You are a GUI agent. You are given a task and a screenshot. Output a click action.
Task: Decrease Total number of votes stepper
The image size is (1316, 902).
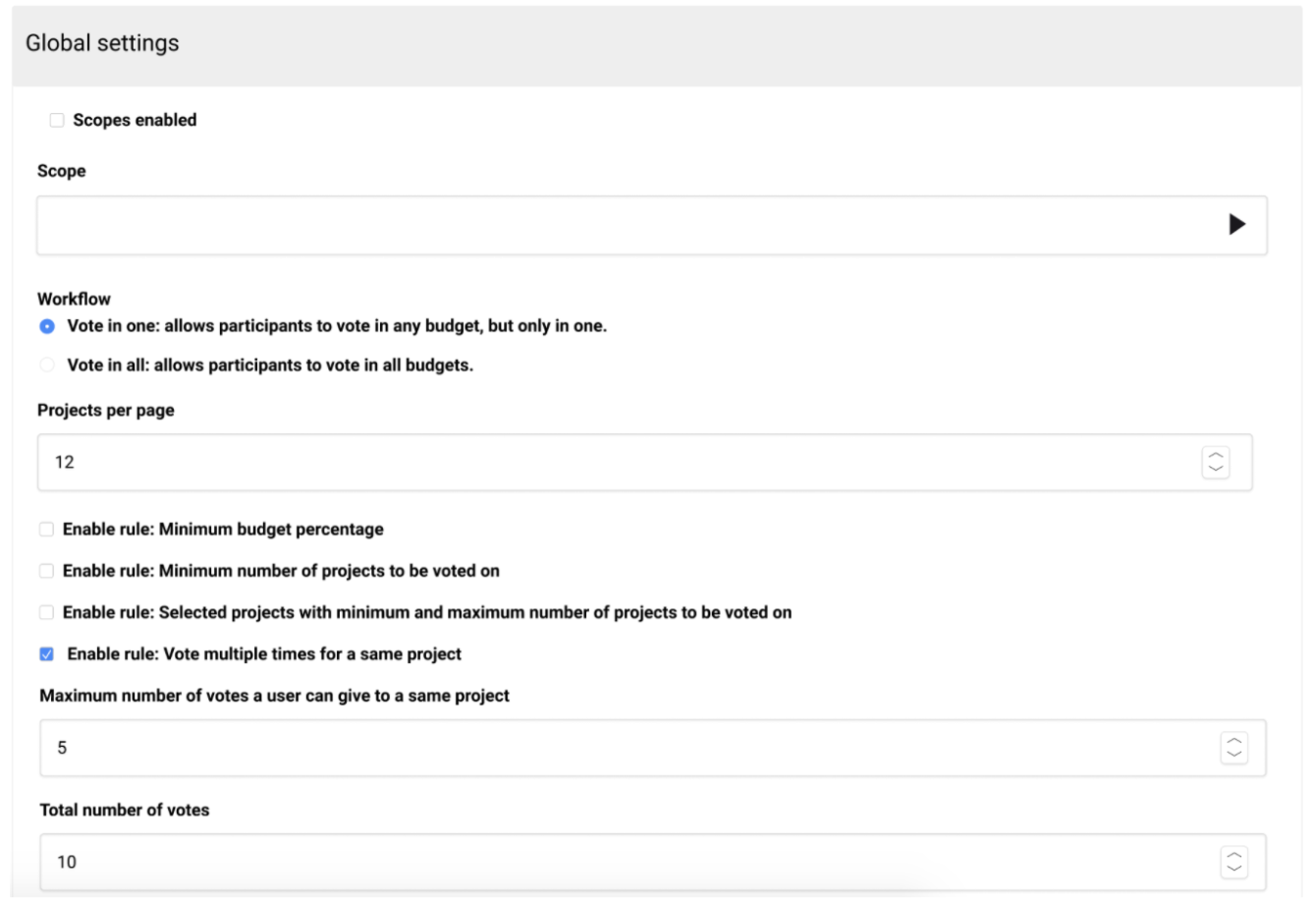pos(1234,869)
